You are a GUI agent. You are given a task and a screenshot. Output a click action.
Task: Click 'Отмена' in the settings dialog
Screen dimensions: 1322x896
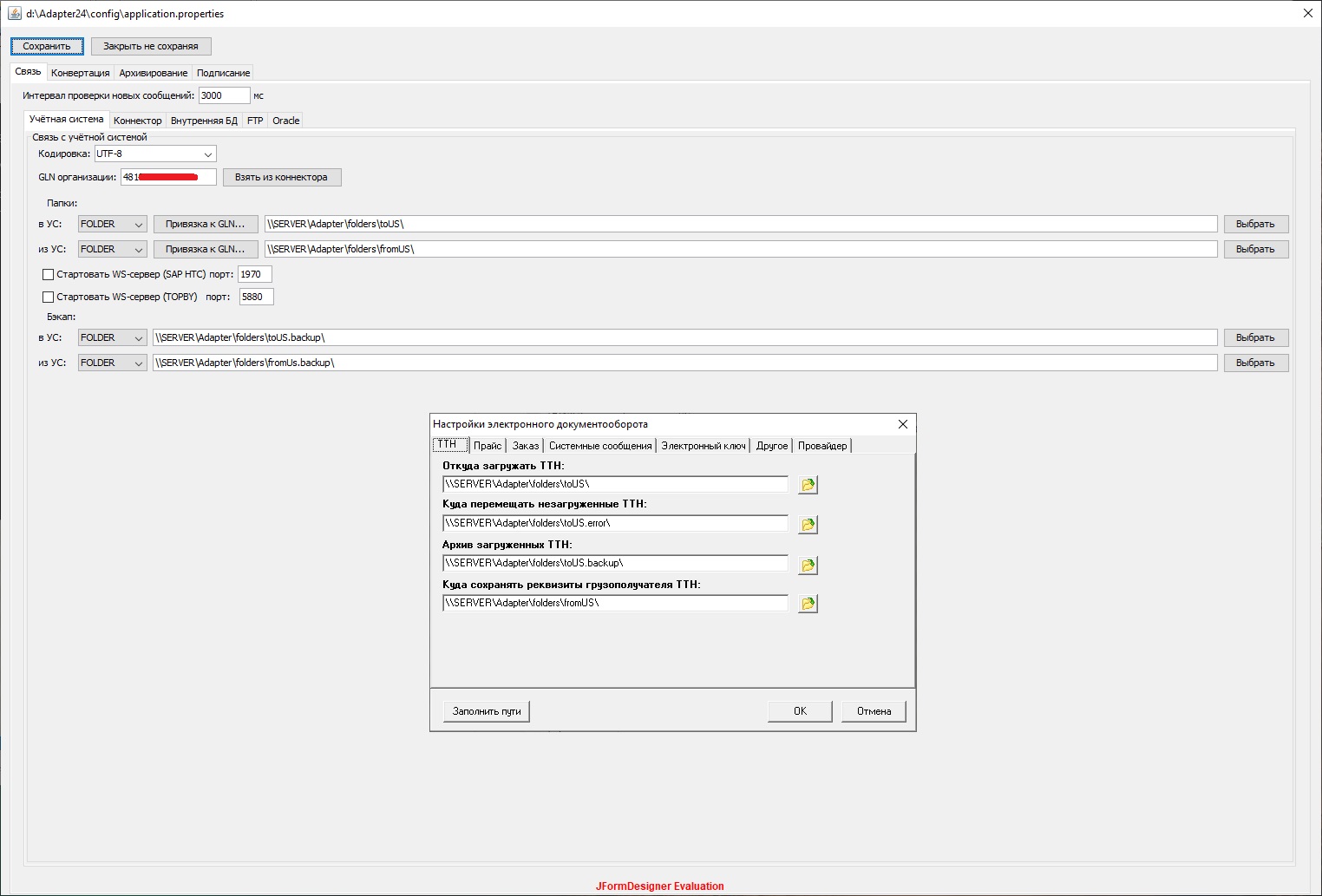tap(874, 711)
